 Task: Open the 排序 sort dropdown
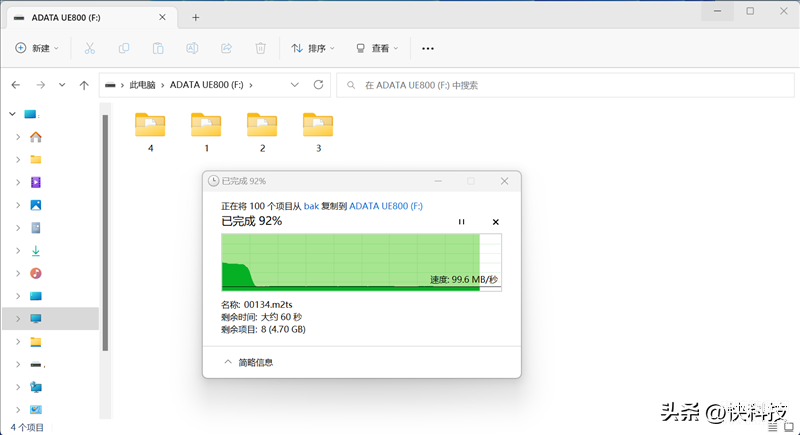tap(313, 48)
